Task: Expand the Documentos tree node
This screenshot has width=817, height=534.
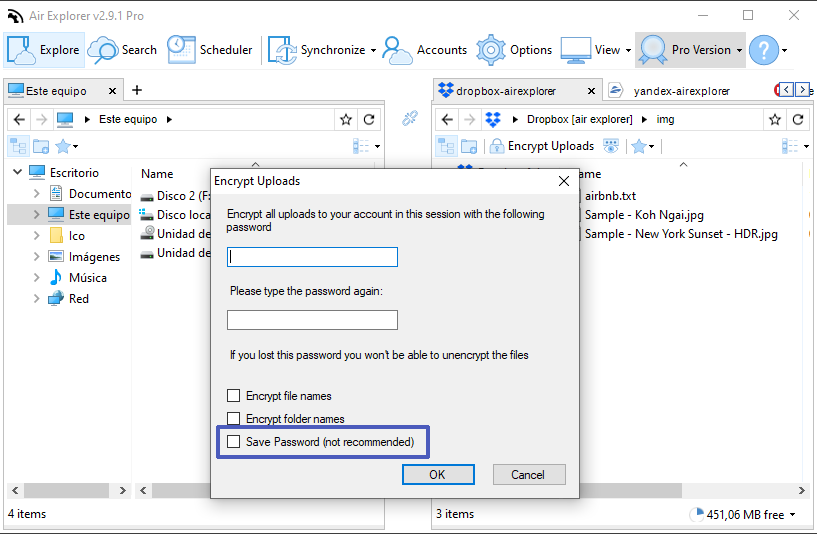Action: pos(36,193)
